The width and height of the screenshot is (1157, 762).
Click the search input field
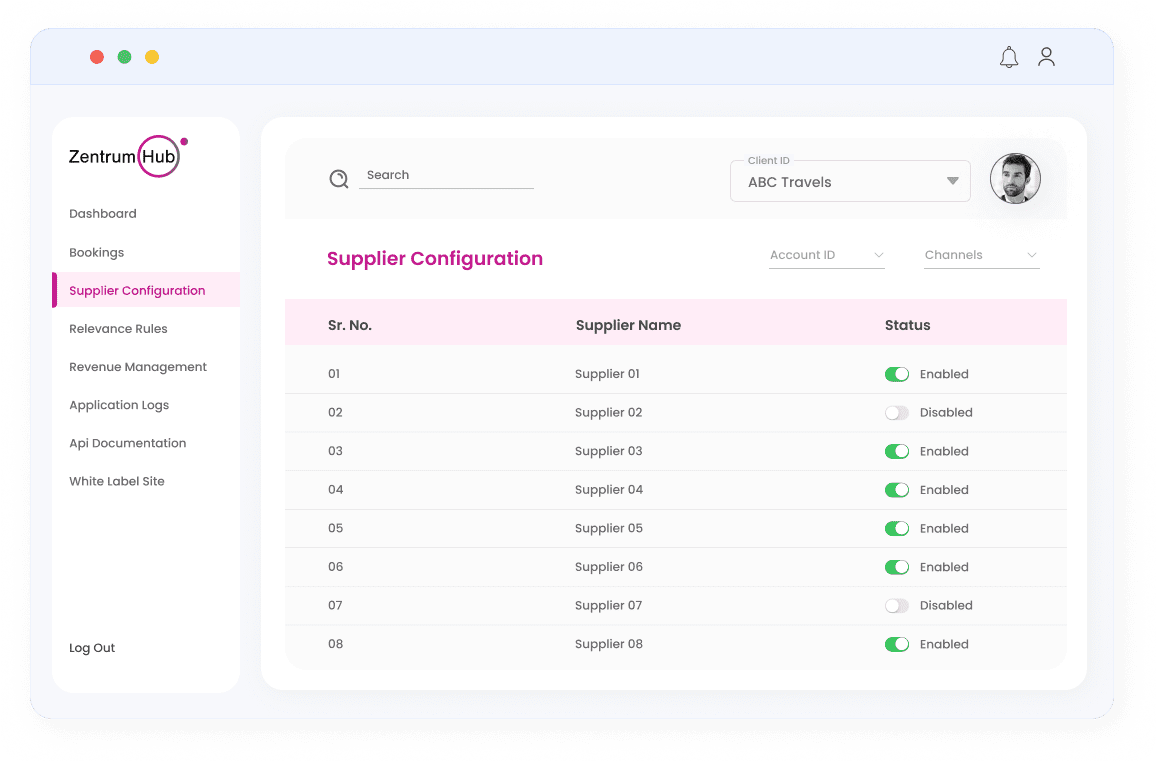(x=447, y=175)
